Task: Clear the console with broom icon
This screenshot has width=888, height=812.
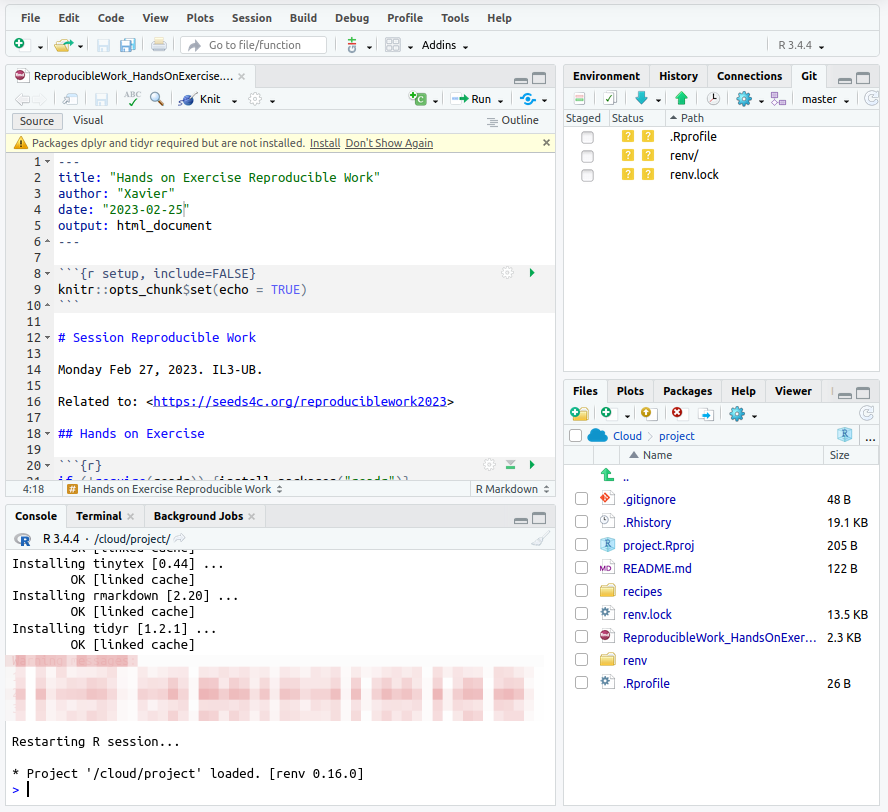Action: point(540,539)
